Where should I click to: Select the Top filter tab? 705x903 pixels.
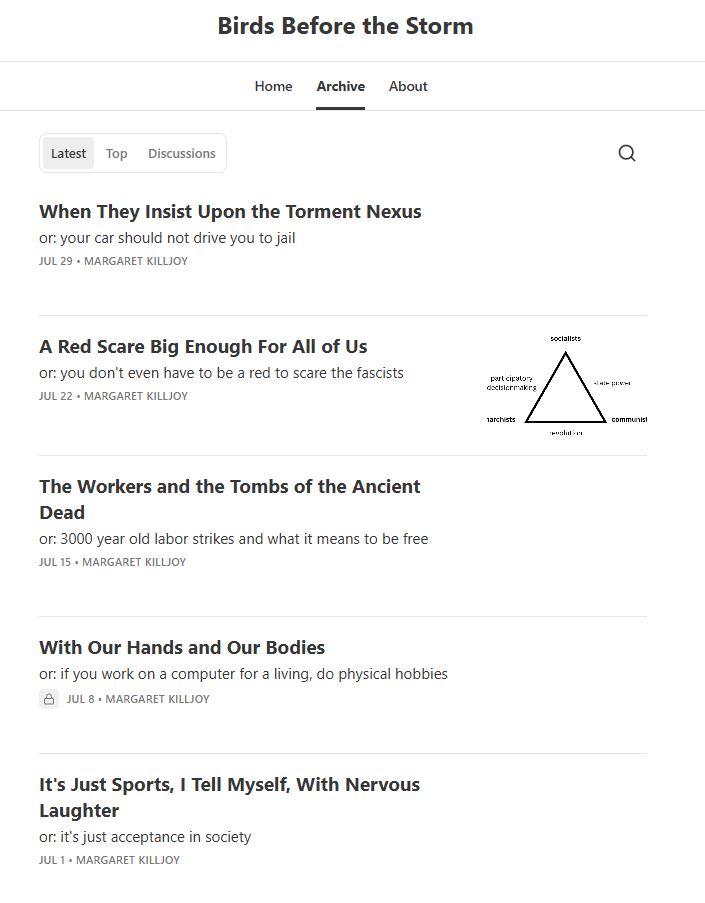point(116,153)
